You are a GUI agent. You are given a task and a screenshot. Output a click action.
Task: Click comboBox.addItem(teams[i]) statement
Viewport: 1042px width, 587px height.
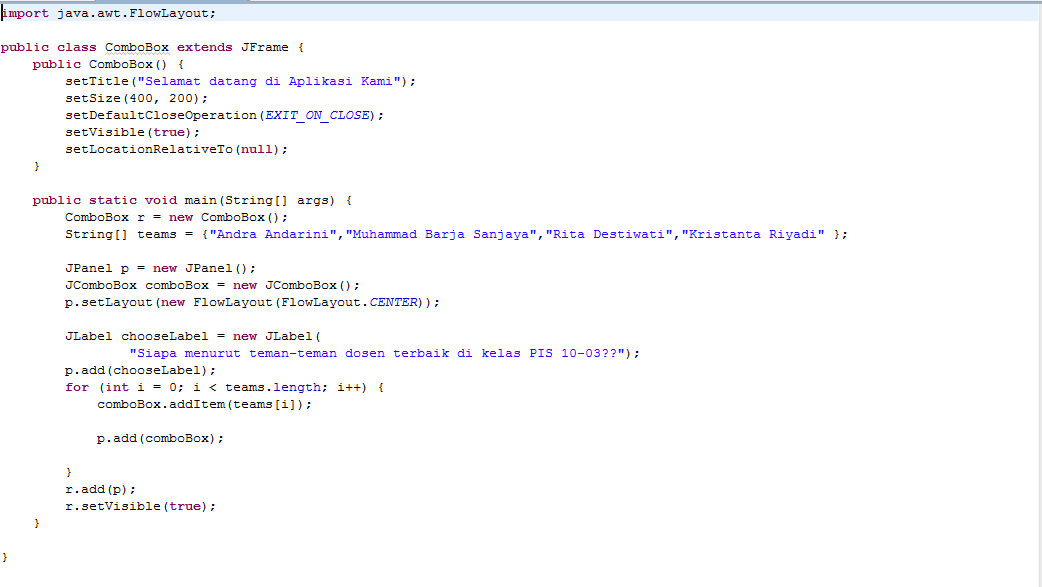(202, 403)
